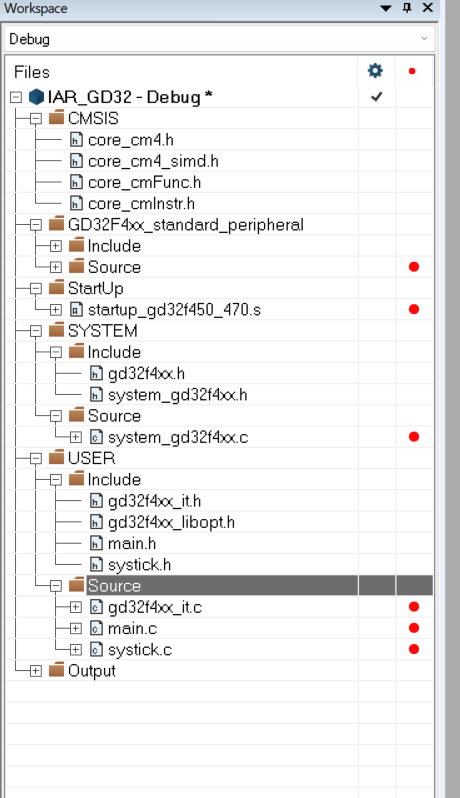Select 'system_gd32f4xx.h' file name
This screenshot has height=798, width=460.
pos(178,395)
